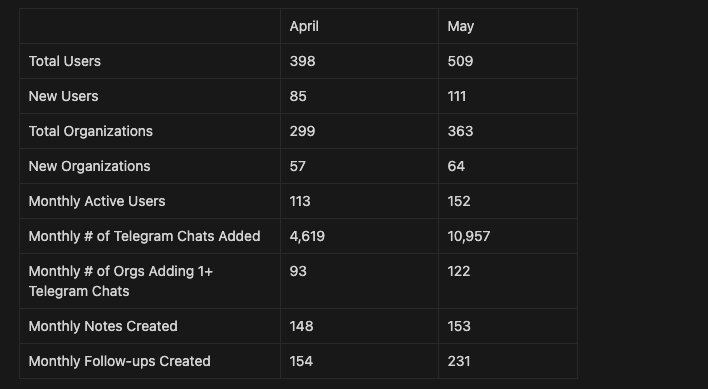Click the 4,619 Telegram chats cell
708x389 pixels.
359,236
